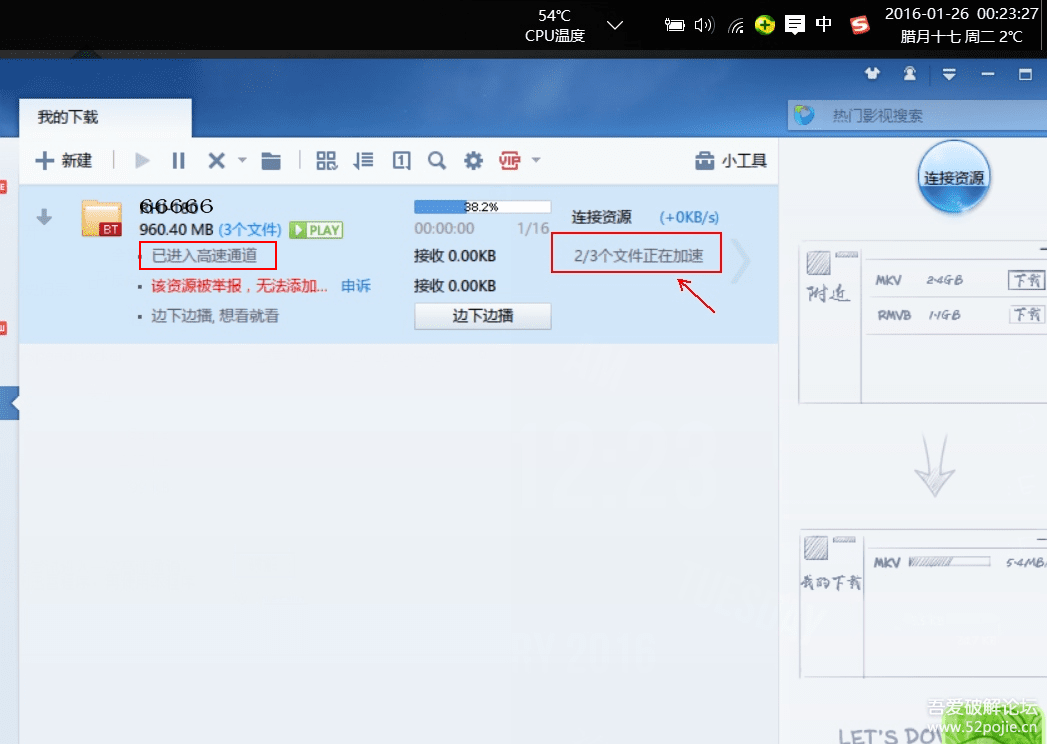
Task: Start the task using the play icon
Action: click(x=140, y=160)
